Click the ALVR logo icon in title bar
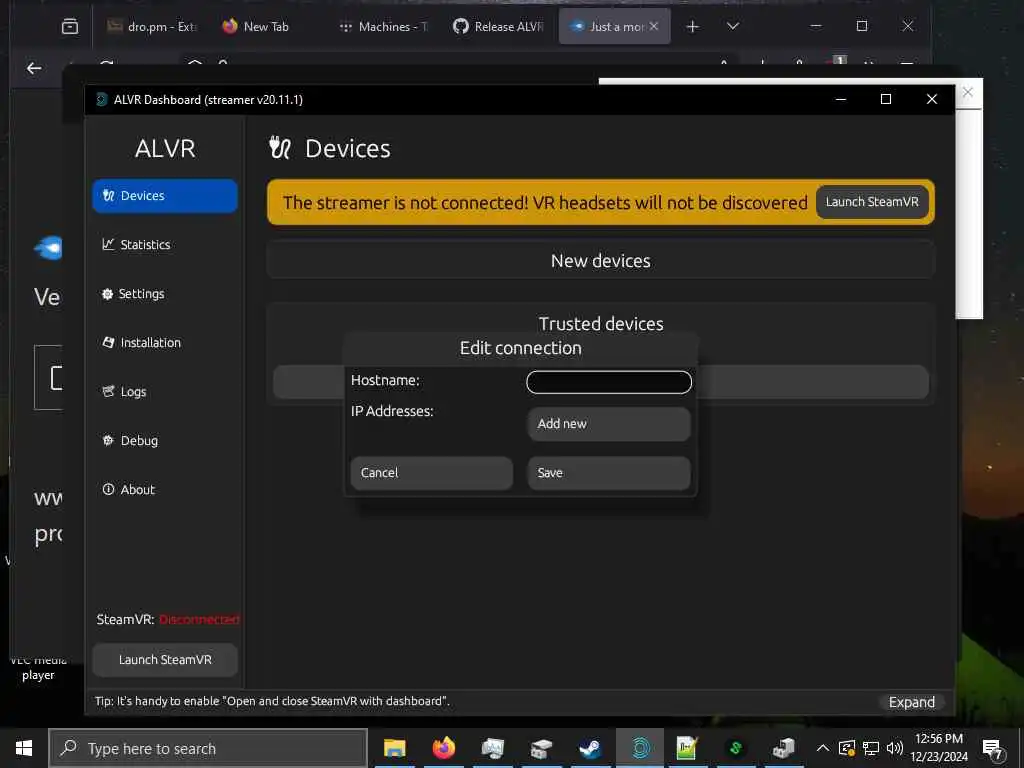 pyautogui.click(x=101, y=99)
